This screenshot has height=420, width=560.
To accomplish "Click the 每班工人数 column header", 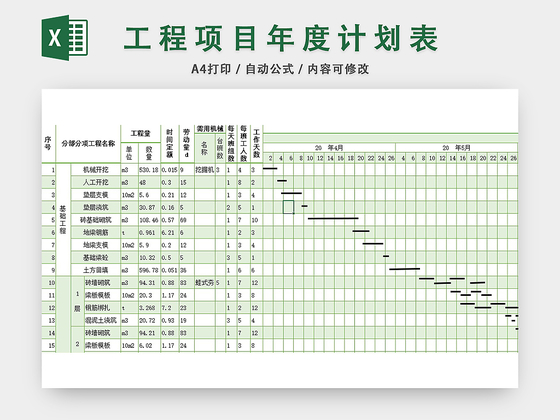I will (x=244, y=144).
